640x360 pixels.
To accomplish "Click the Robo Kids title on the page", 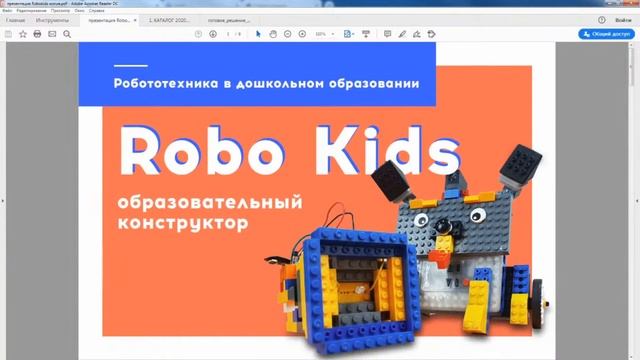I will click(x=290, y=151).
